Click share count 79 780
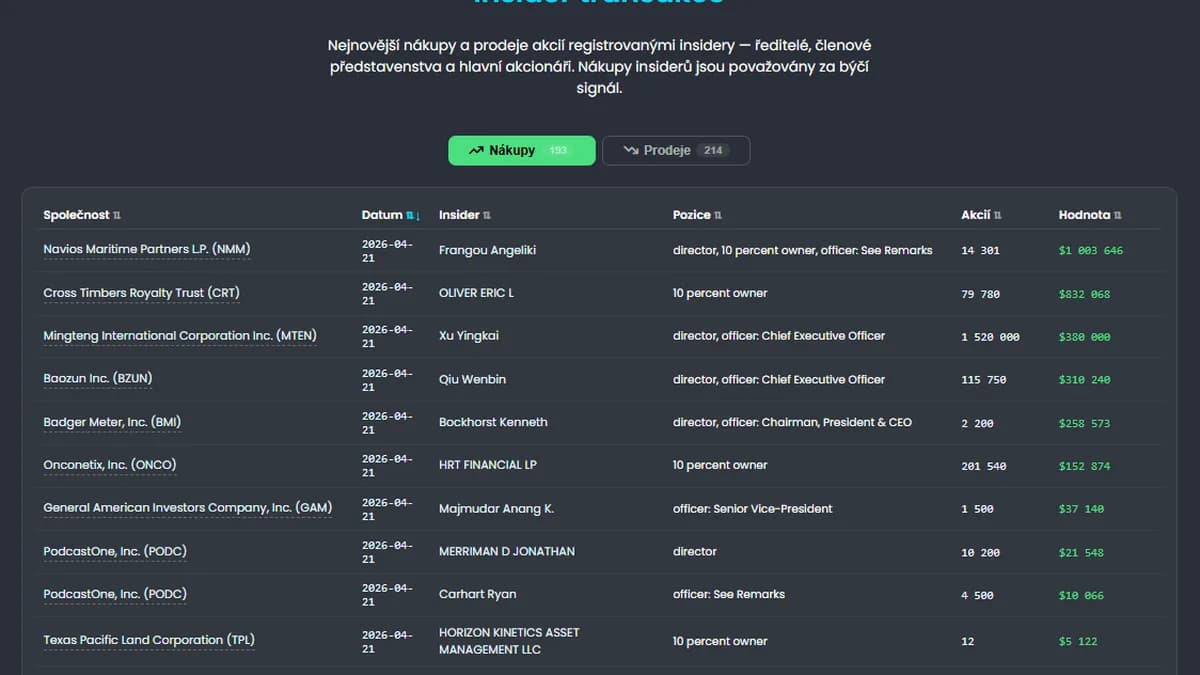 [980, 294]
